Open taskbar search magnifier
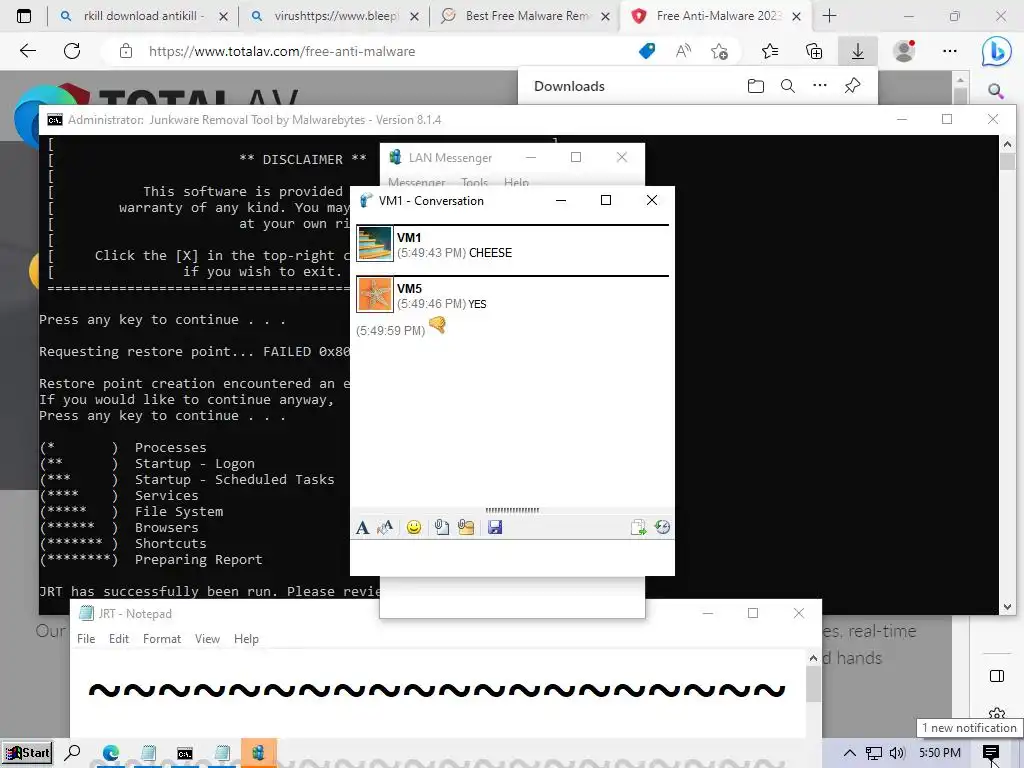The width and height of the screenshot is (1024, 768). coord(72,753)
